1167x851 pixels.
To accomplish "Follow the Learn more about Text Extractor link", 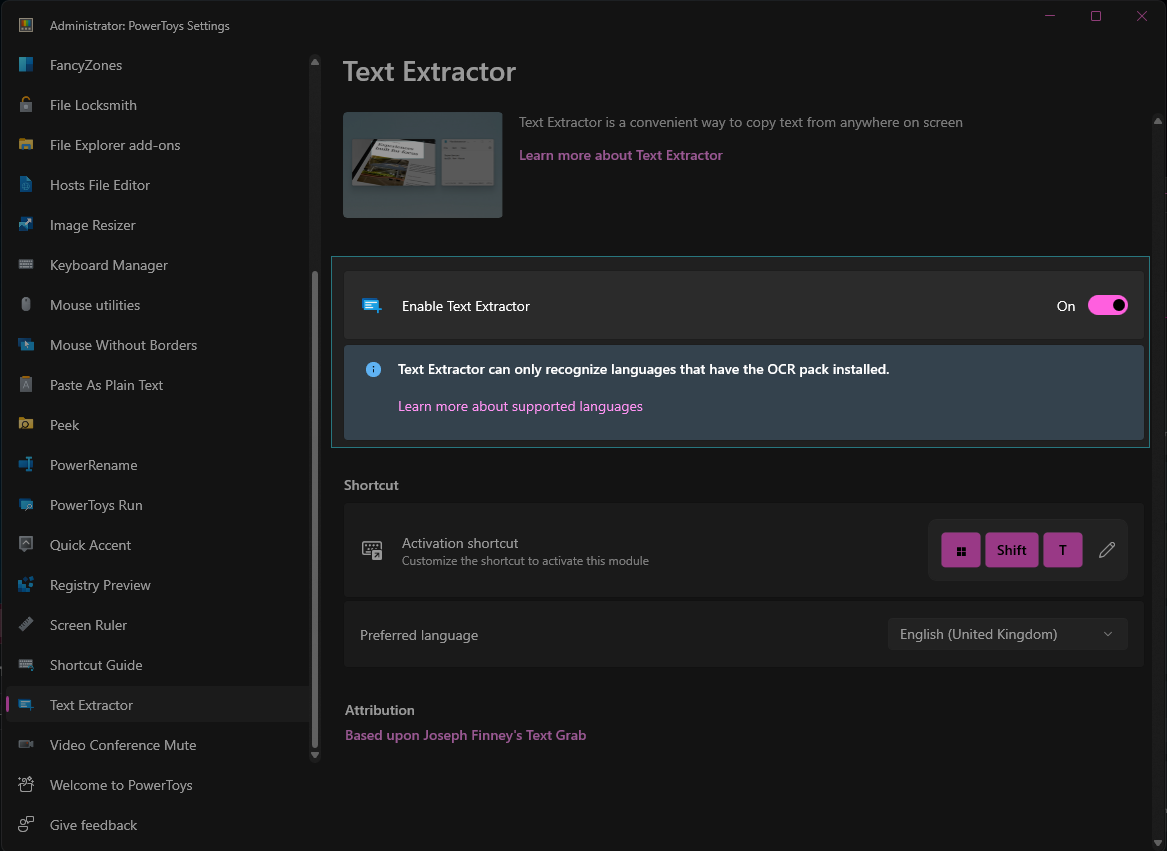I will tap(621, 155).
